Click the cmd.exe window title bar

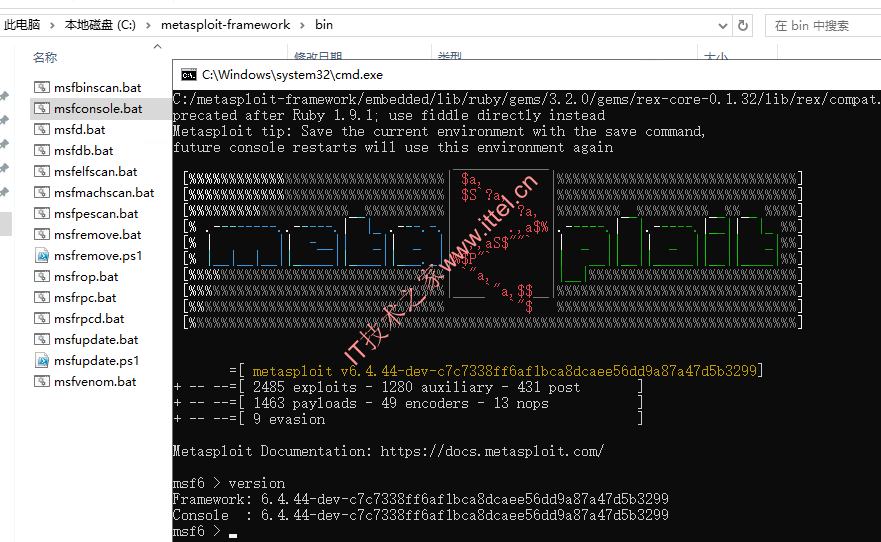pyautogui.click(x=526, y=75)
